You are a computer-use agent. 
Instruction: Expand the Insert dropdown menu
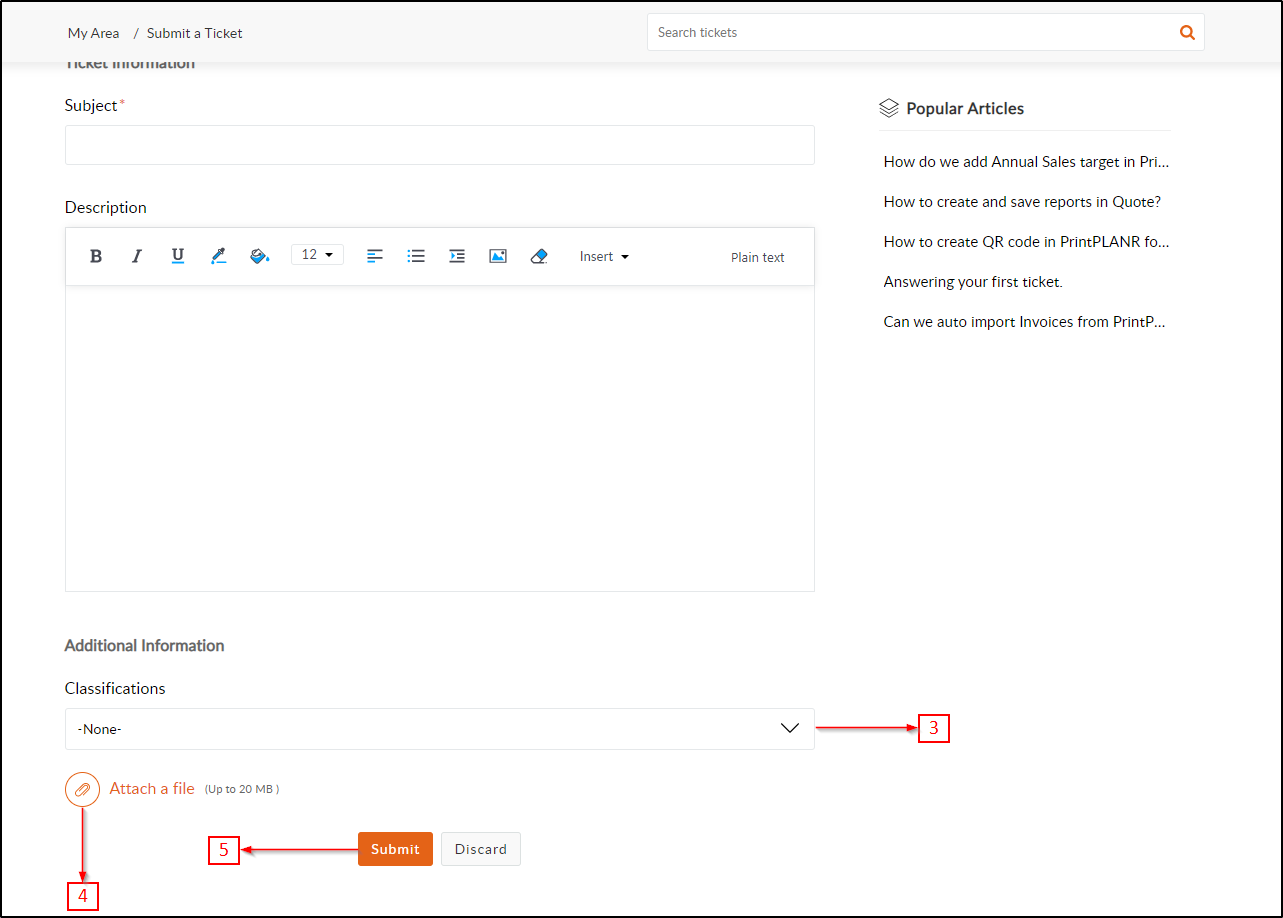(x=604, y=257)
